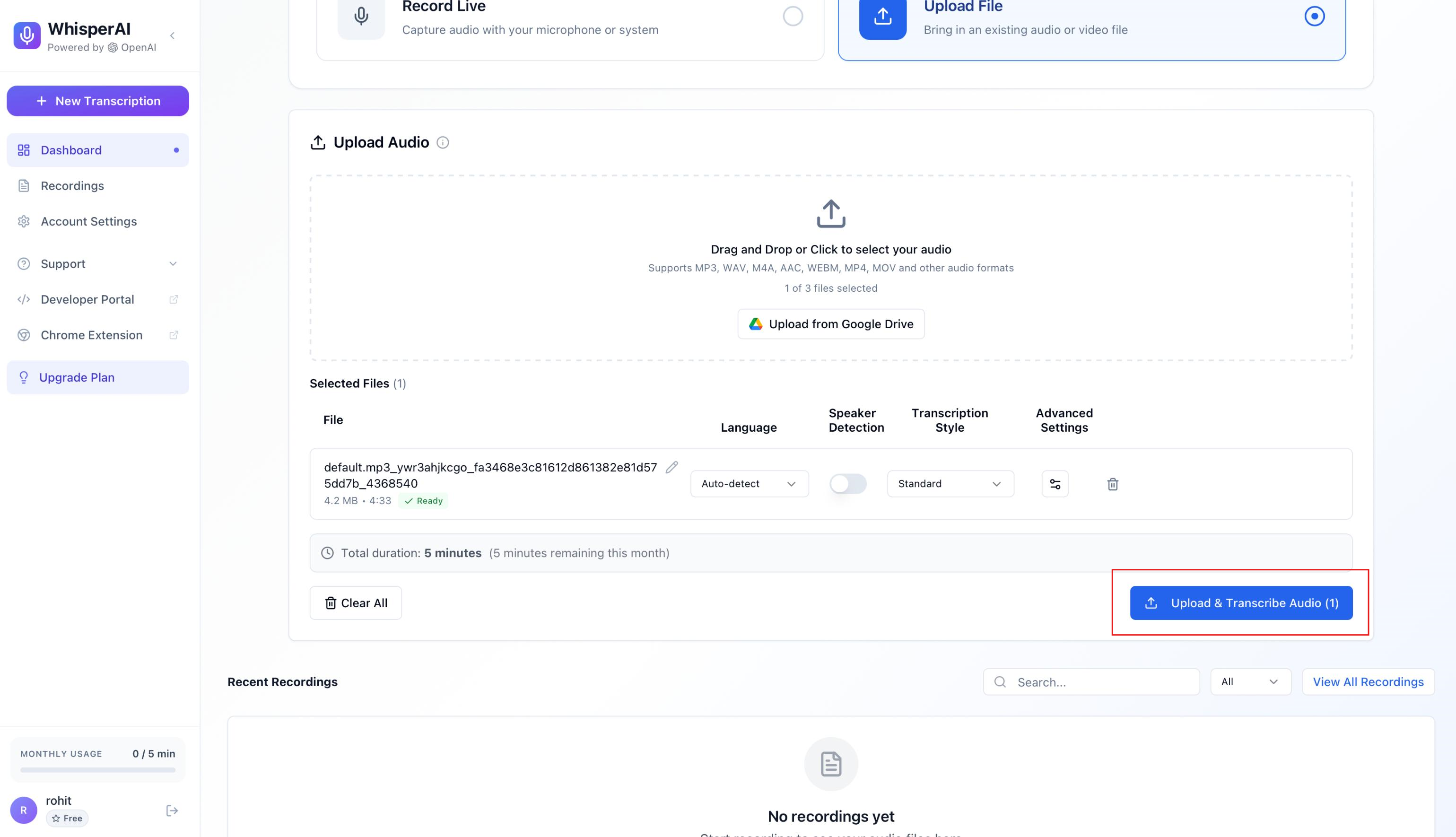Image resolution: width=1456 pixels, height=837 pixels.
Task: Open advanced settings sliders icon
Action: [x=1055, y=484]
